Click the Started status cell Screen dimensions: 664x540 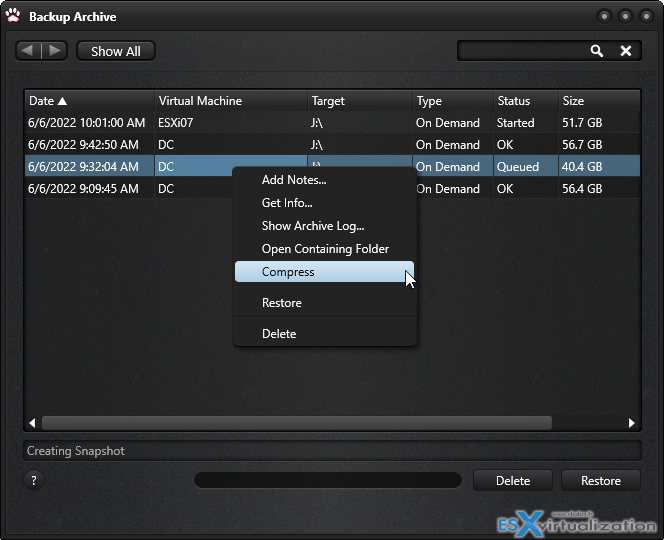click(526, 123)
